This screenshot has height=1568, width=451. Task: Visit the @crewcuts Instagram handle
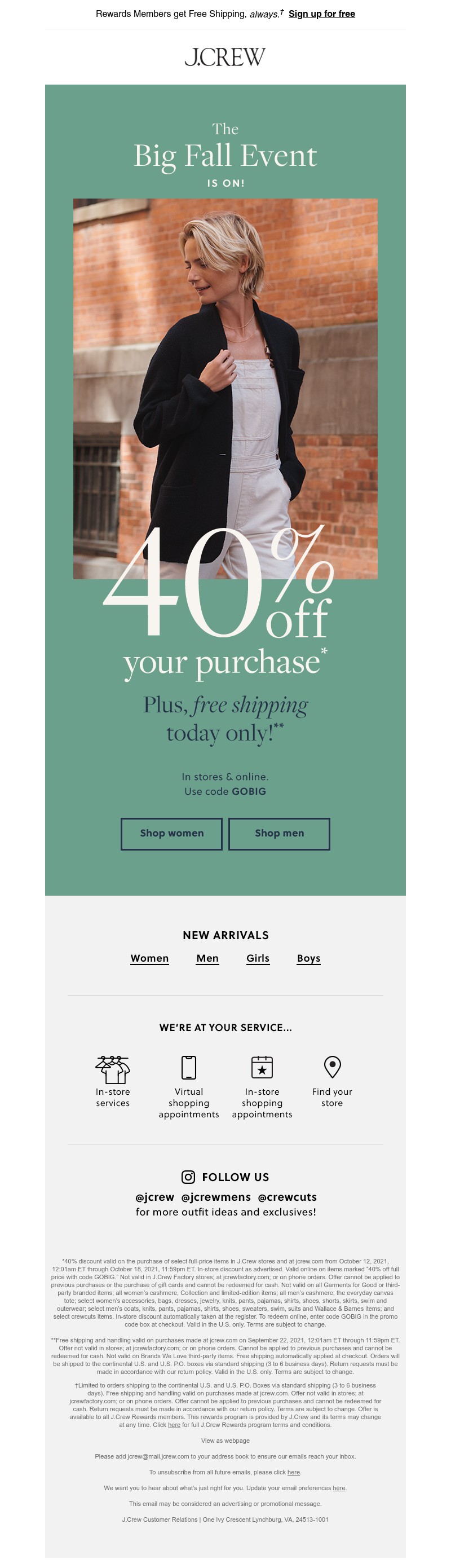(x=288, y=1197)
